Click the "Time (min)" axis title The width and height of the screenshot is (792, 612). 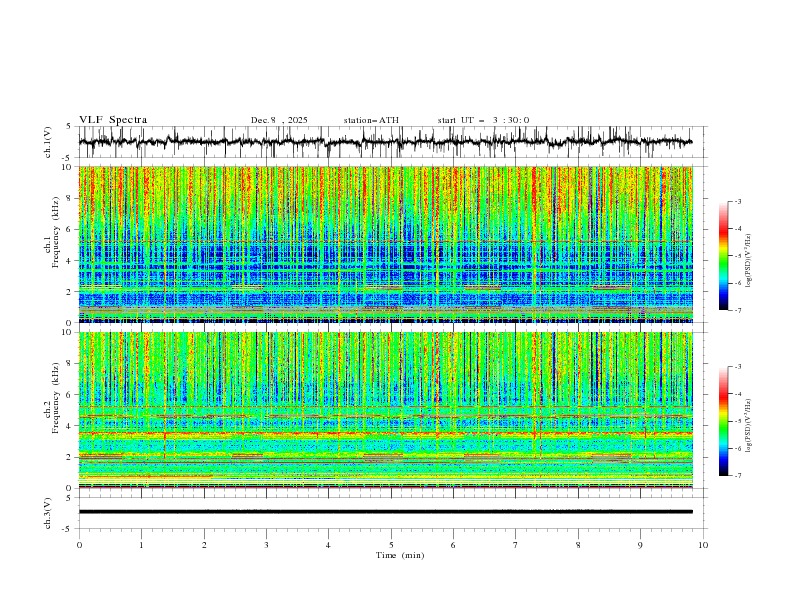[x=400, y=555]
